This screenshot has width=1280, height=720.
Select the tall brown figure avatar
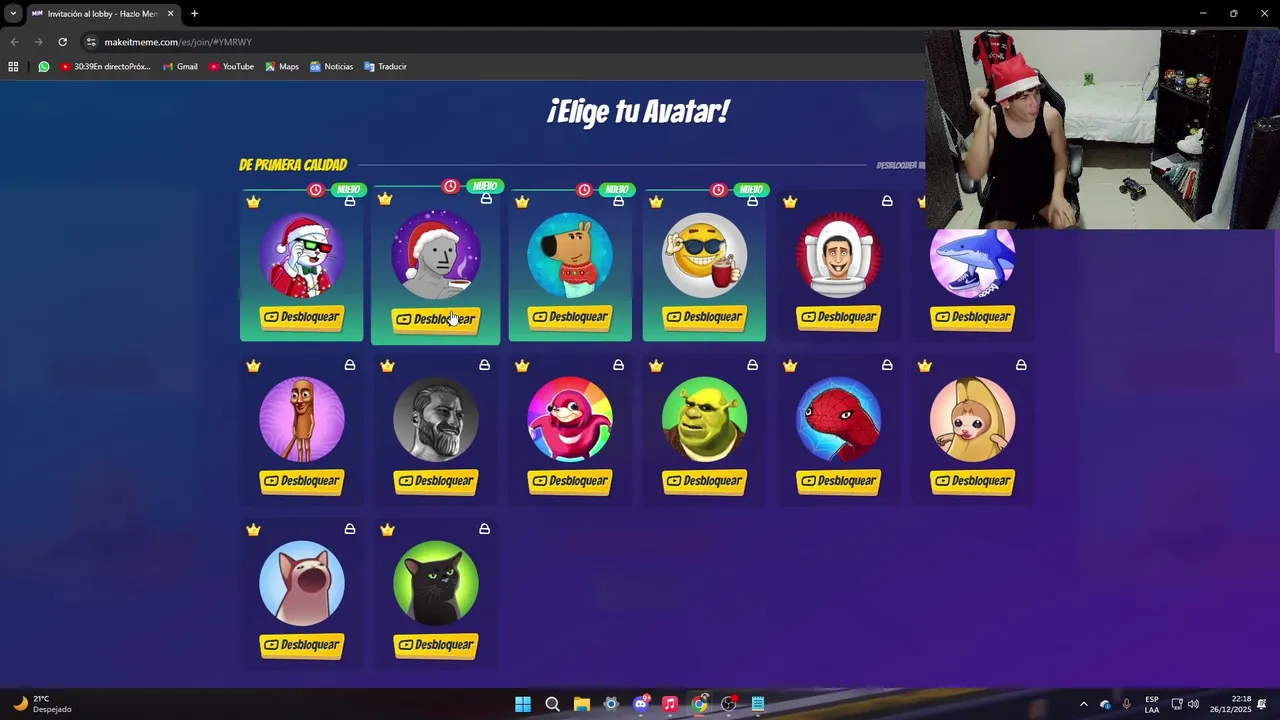coord(302,419)
